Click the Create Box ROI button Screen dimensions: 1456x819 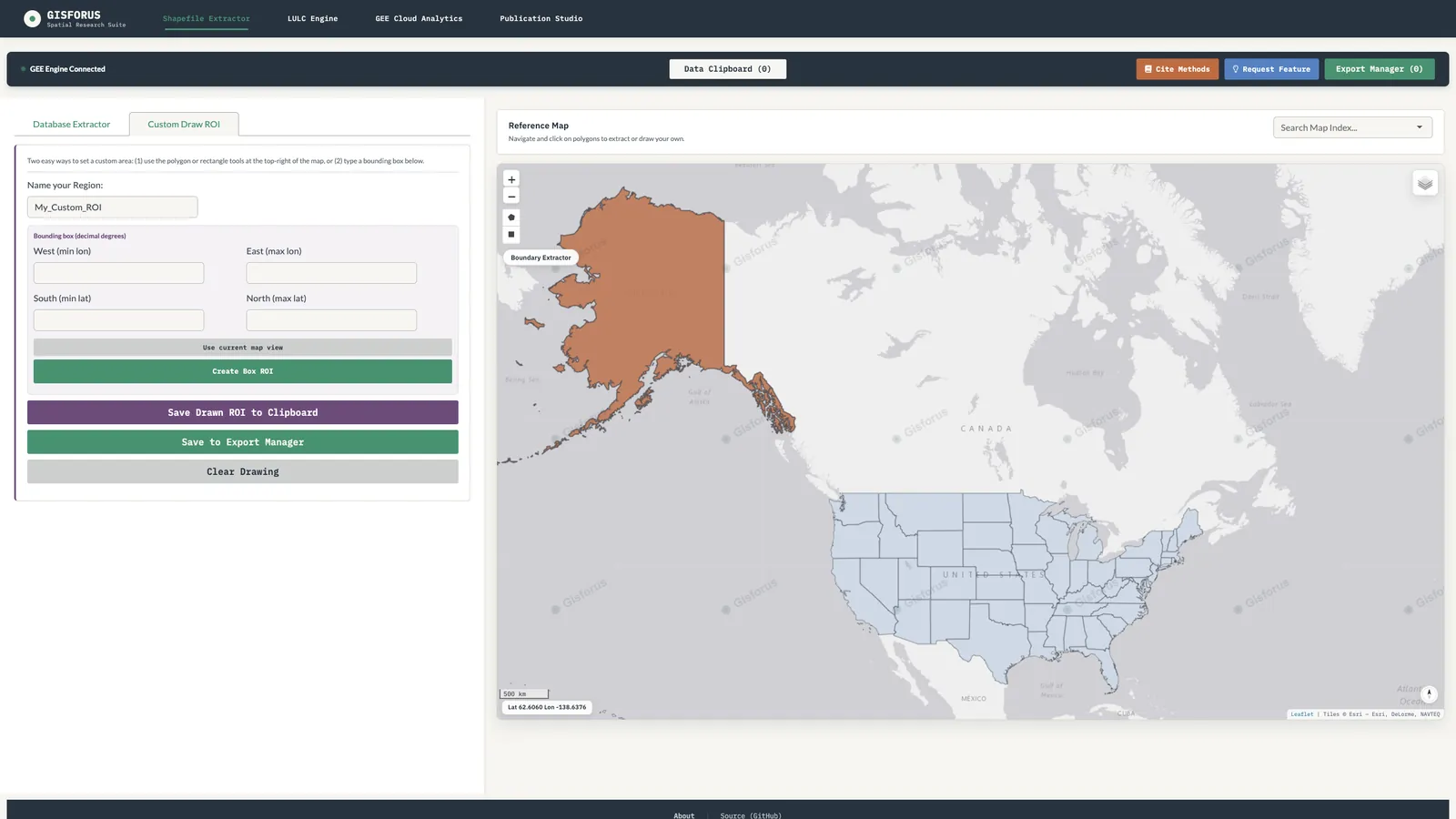click(243, 371)
